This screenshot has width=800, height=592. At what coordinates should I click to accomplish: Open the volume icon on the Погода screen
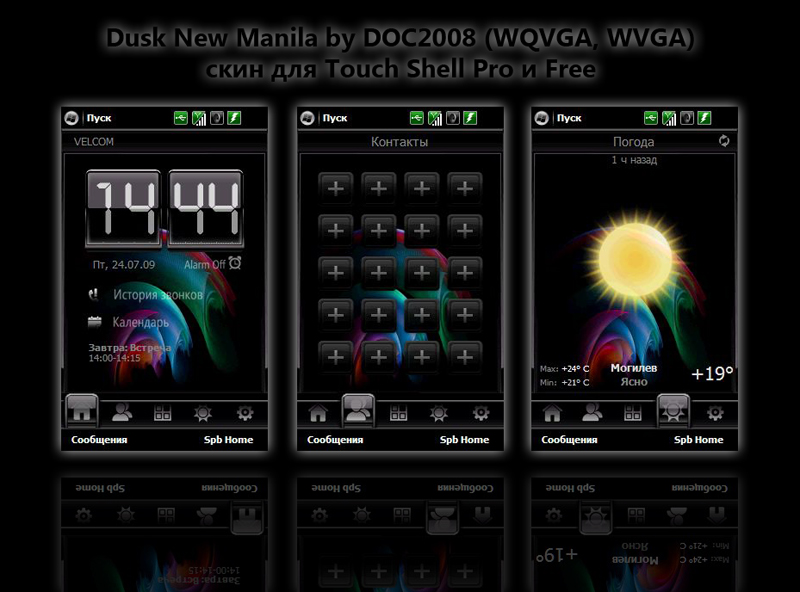point(687,118)
